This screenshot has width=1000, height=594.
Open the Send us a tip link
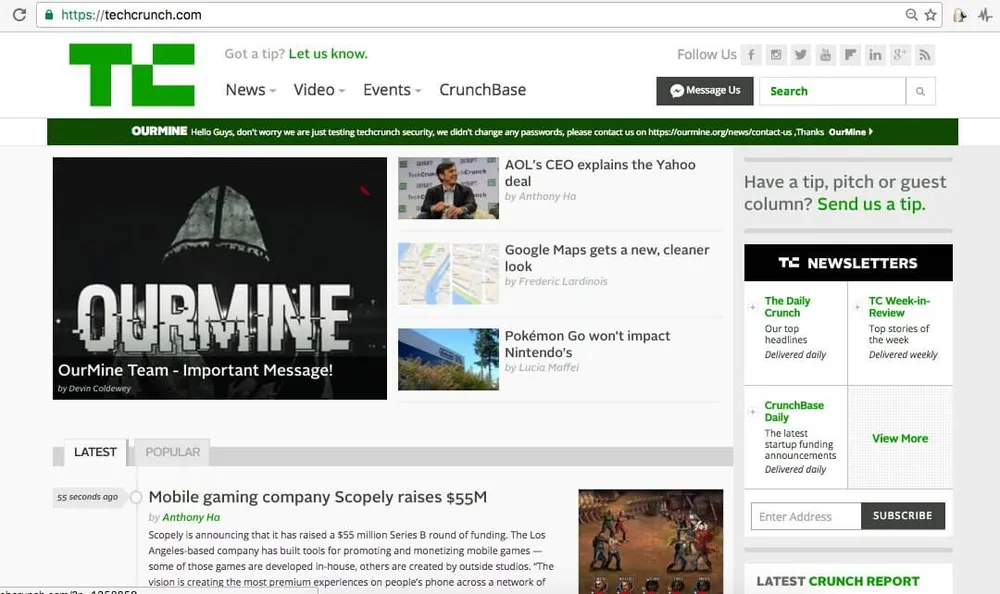873,204
